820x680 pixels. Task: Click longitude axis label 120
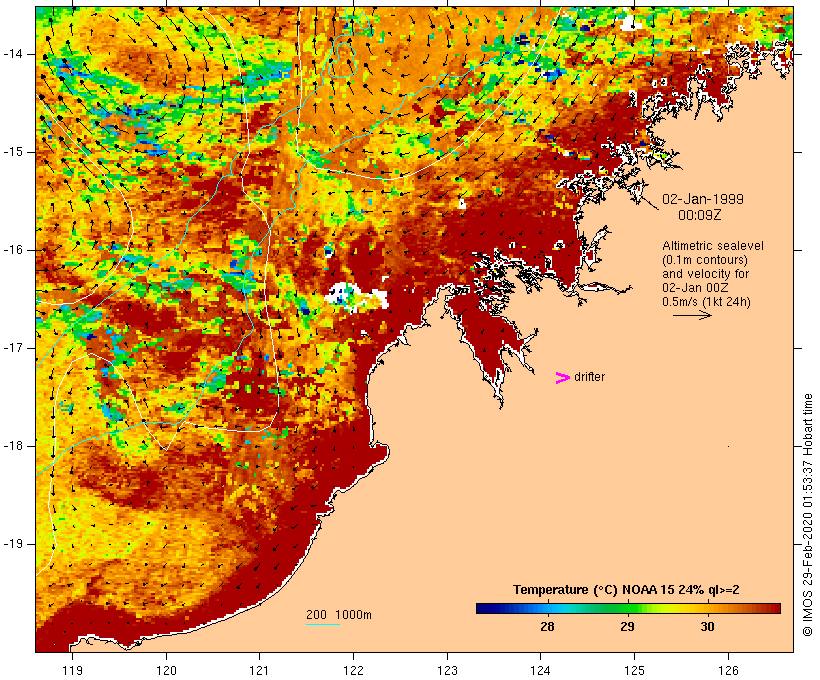point(166,670)
